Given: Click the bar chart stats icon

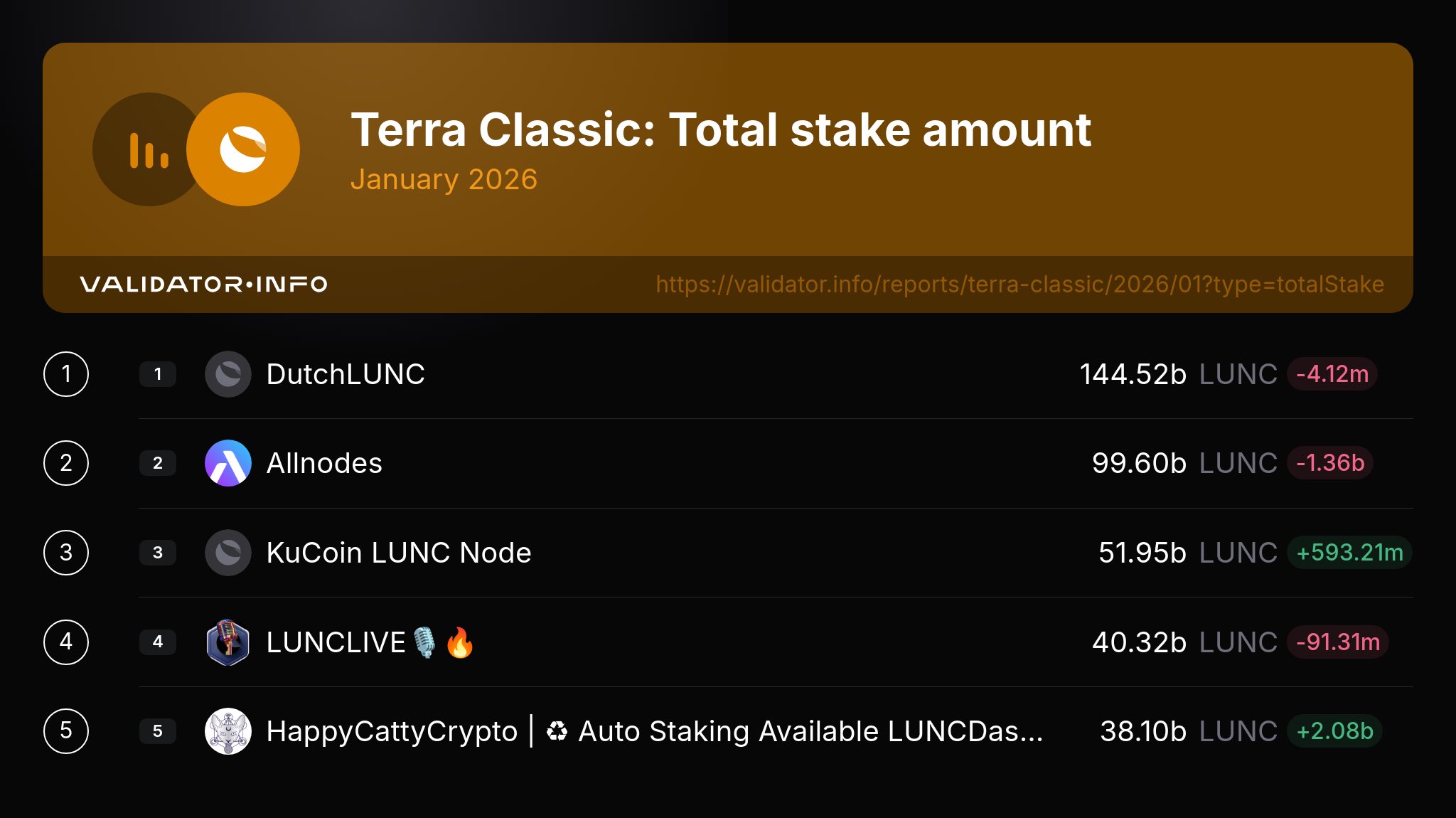Looking at the screenshot, I should click(x=149, y=150).
